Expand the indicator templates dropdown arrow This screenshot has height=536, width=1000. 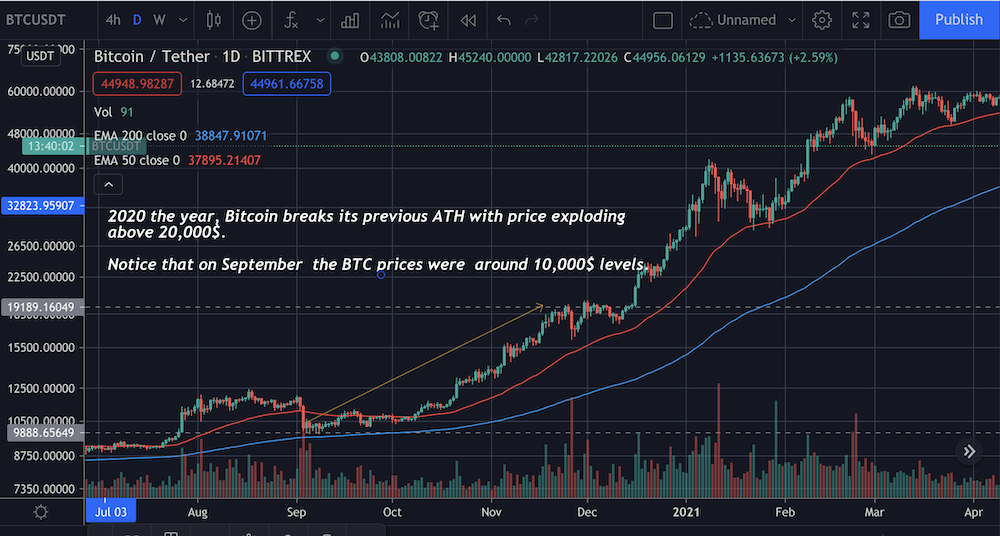[x=320, y=20]
